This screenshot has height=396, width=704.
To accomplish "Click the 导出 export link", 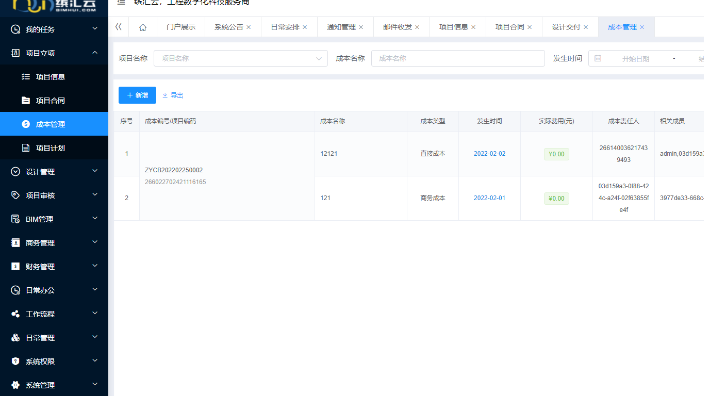I will [x=173, y=95].
